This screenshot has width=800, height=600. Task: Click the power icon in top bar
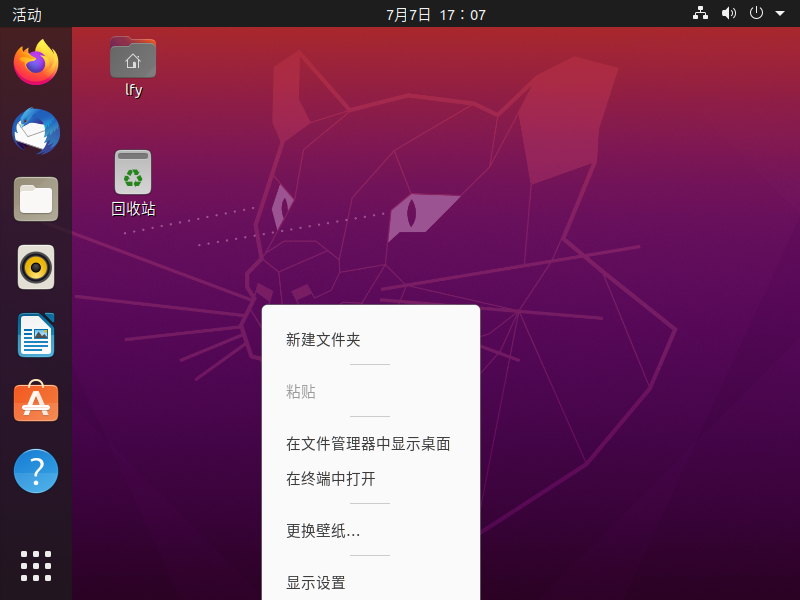coord(756,13)
